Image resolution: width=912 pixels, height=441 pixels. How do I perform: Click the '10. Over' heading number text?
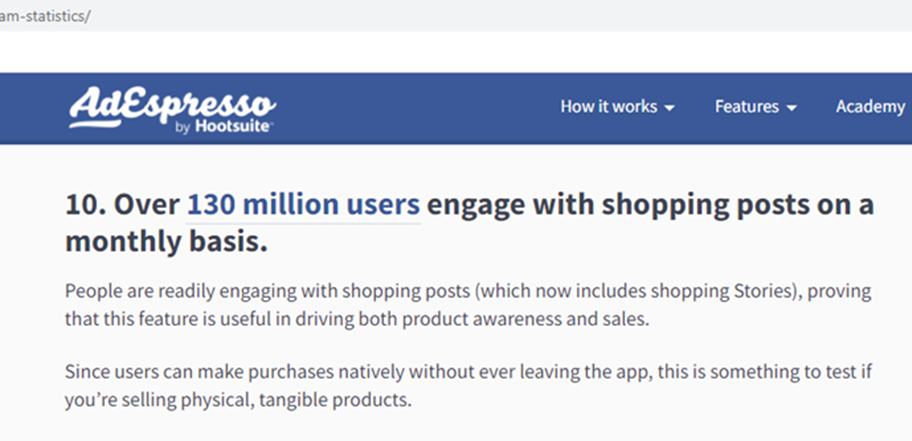(121, 205)
